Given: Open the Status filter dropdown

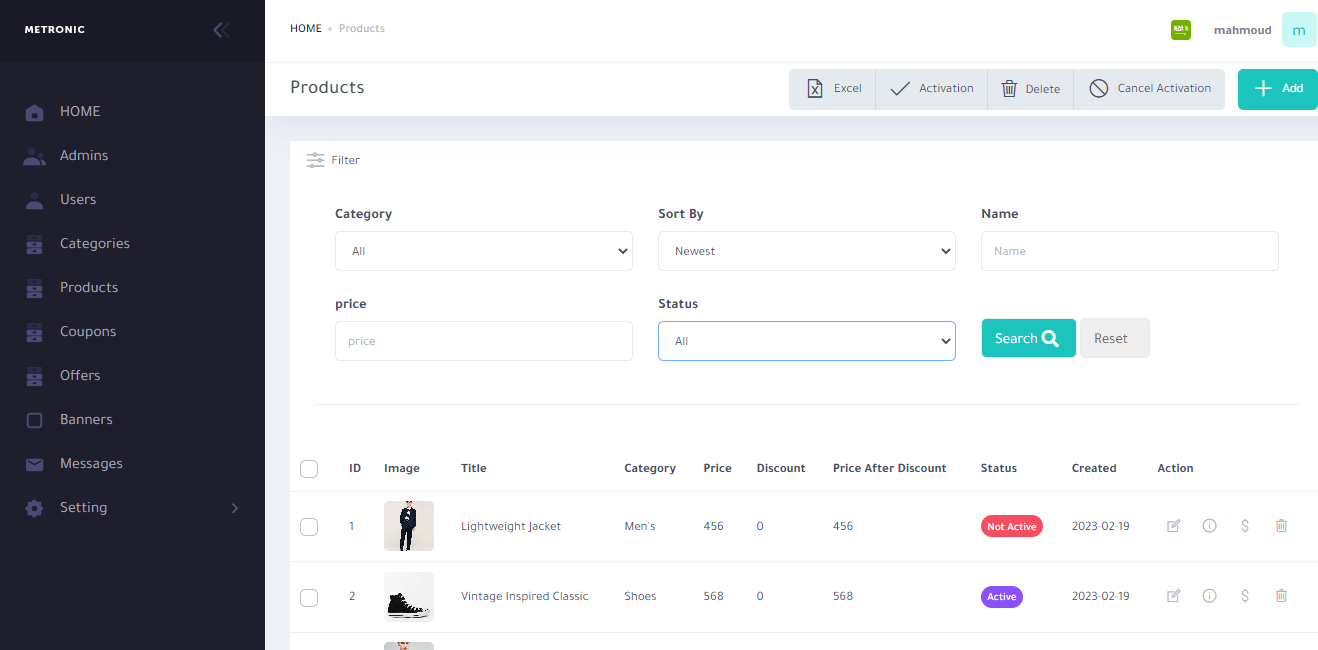Looking at the screenshot, I should coord(807,341).
